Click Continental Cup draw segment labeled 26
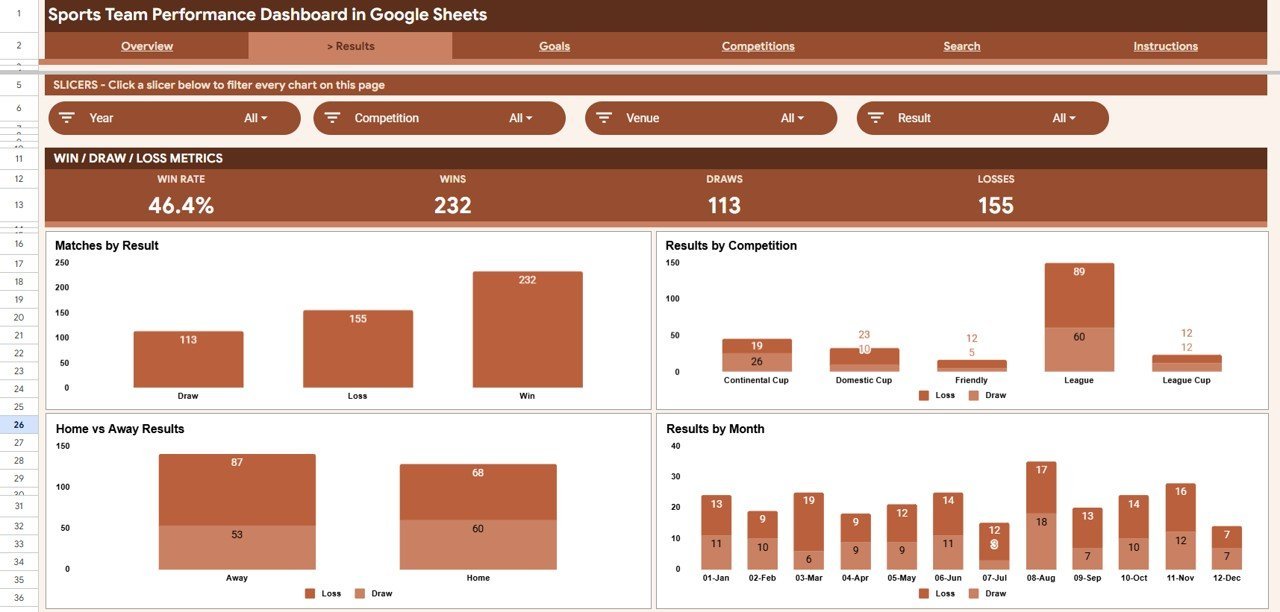 [x=757, y=362]
